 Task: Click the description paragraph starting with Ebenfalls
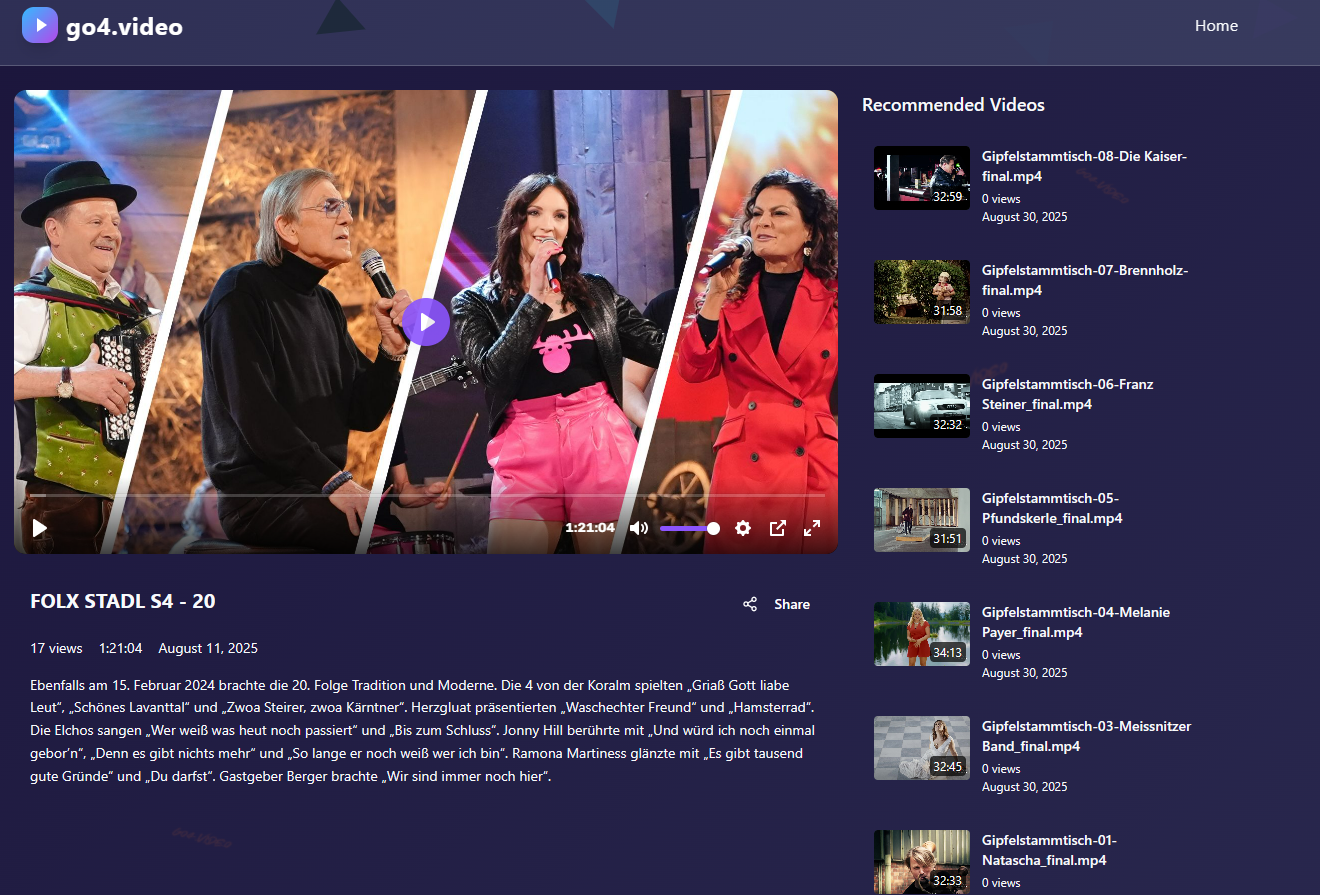pos(423,730)
